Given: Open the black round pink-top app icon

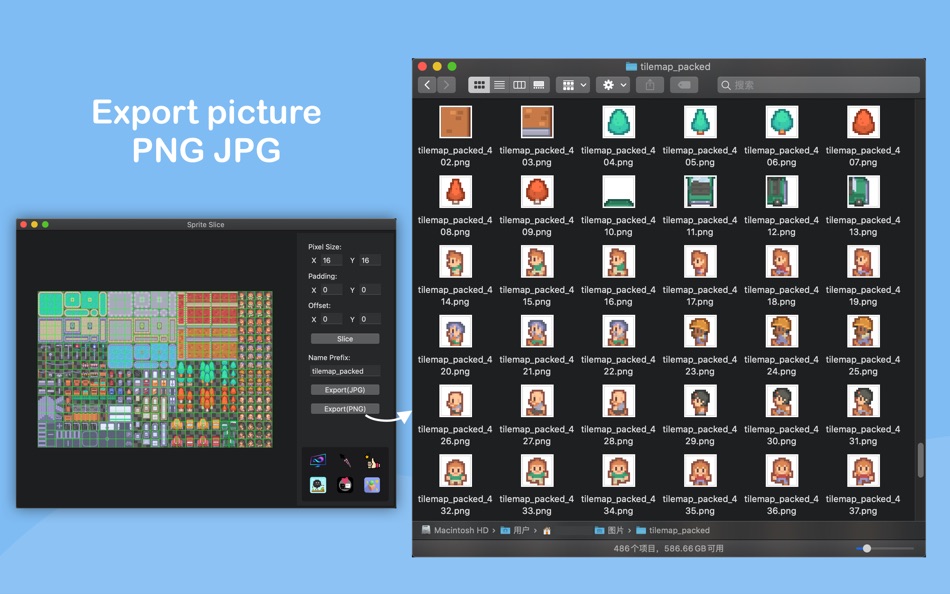Looking at the screenshot, I should point(345,485).
